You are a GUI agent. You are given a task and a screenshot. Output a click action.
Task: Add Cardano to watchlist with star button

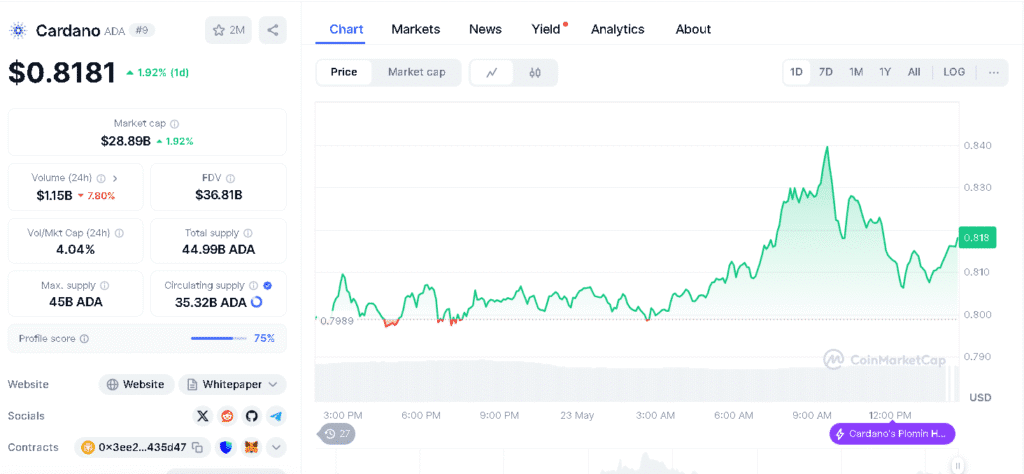(228, 30)
